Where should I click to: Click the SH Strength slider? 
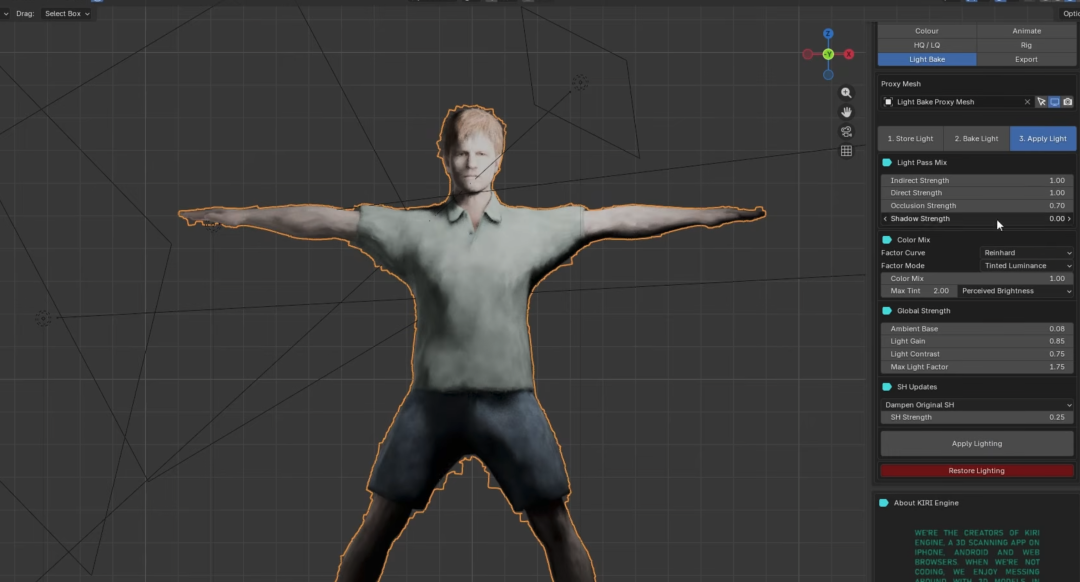click(x=977, y=417)
